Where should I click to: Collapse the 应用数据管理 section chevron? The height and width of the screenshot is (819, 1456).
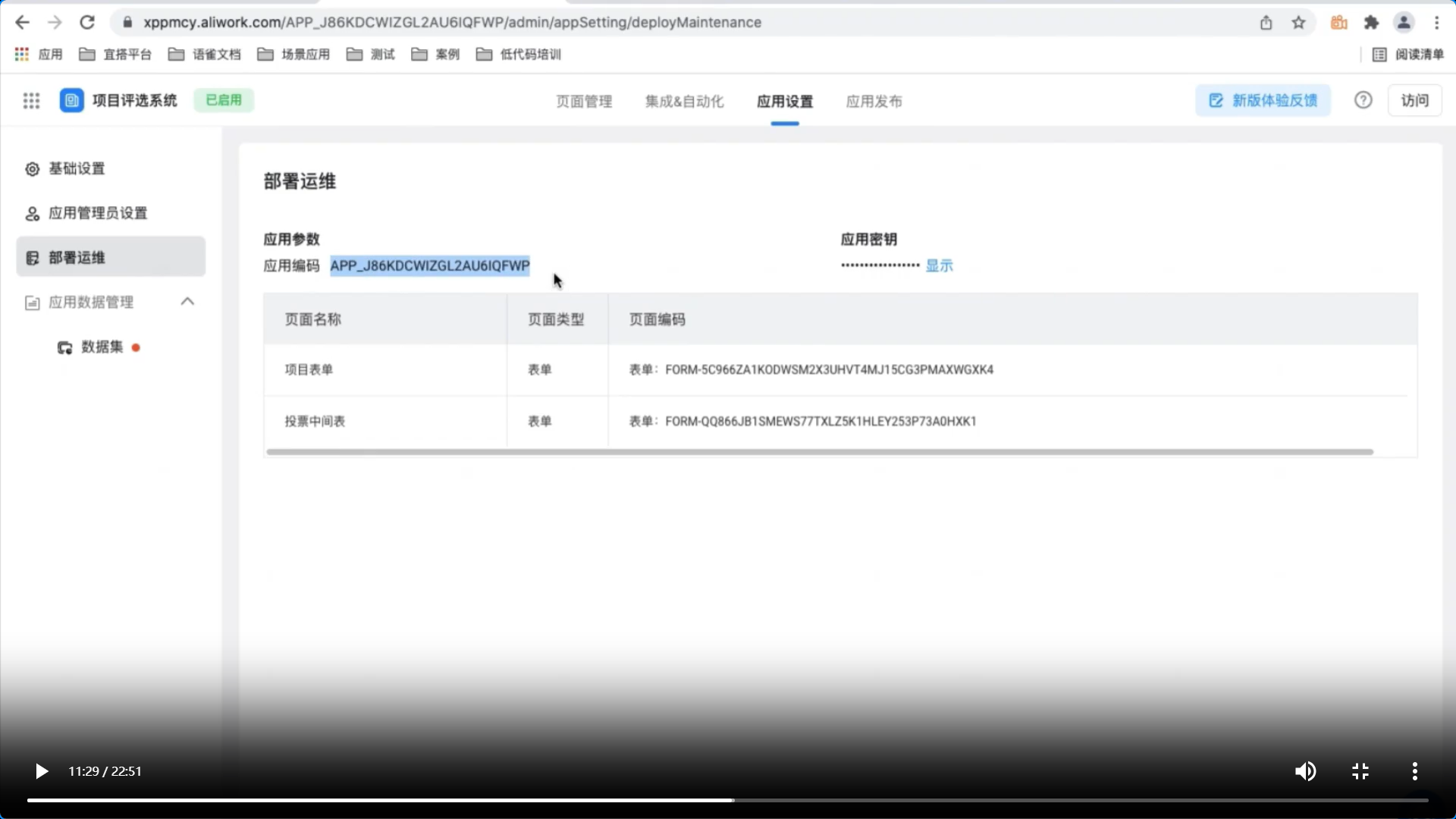187,302
